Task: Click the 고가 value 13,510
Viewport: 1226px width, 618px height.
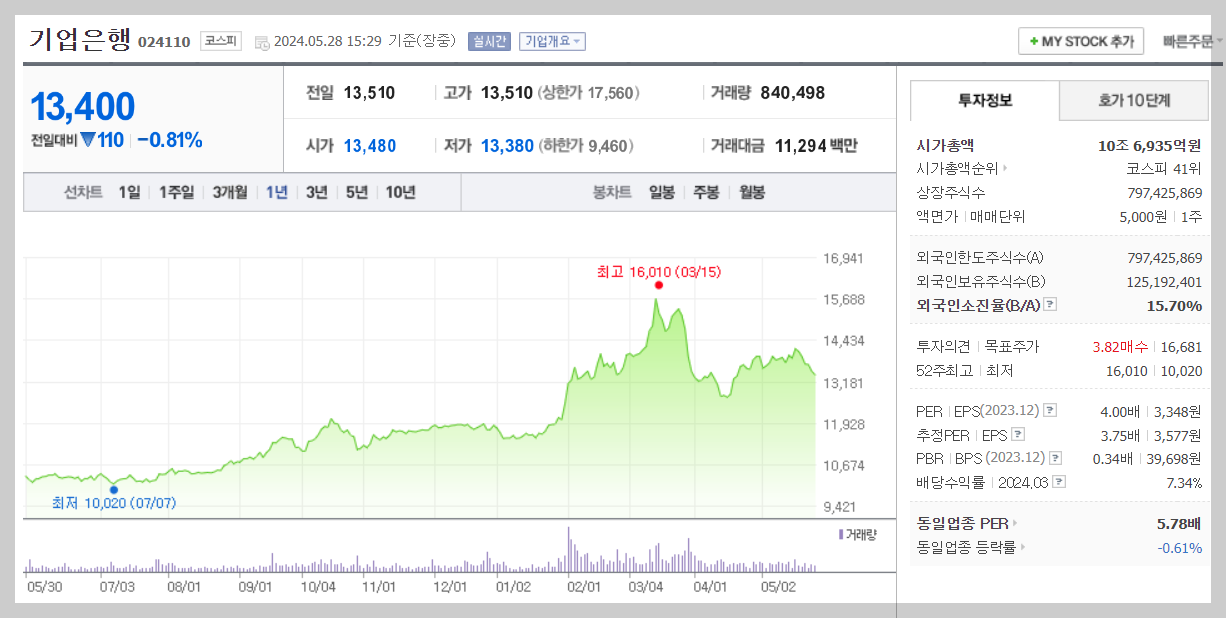Action: (x=507, y=93)
